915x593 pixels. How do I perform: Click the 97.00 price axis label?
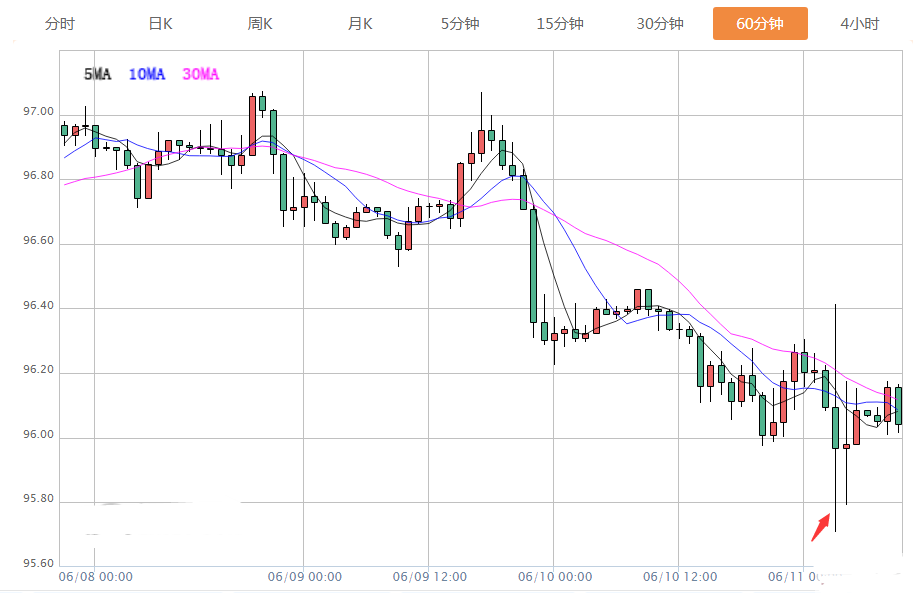[x=39, y=112]
